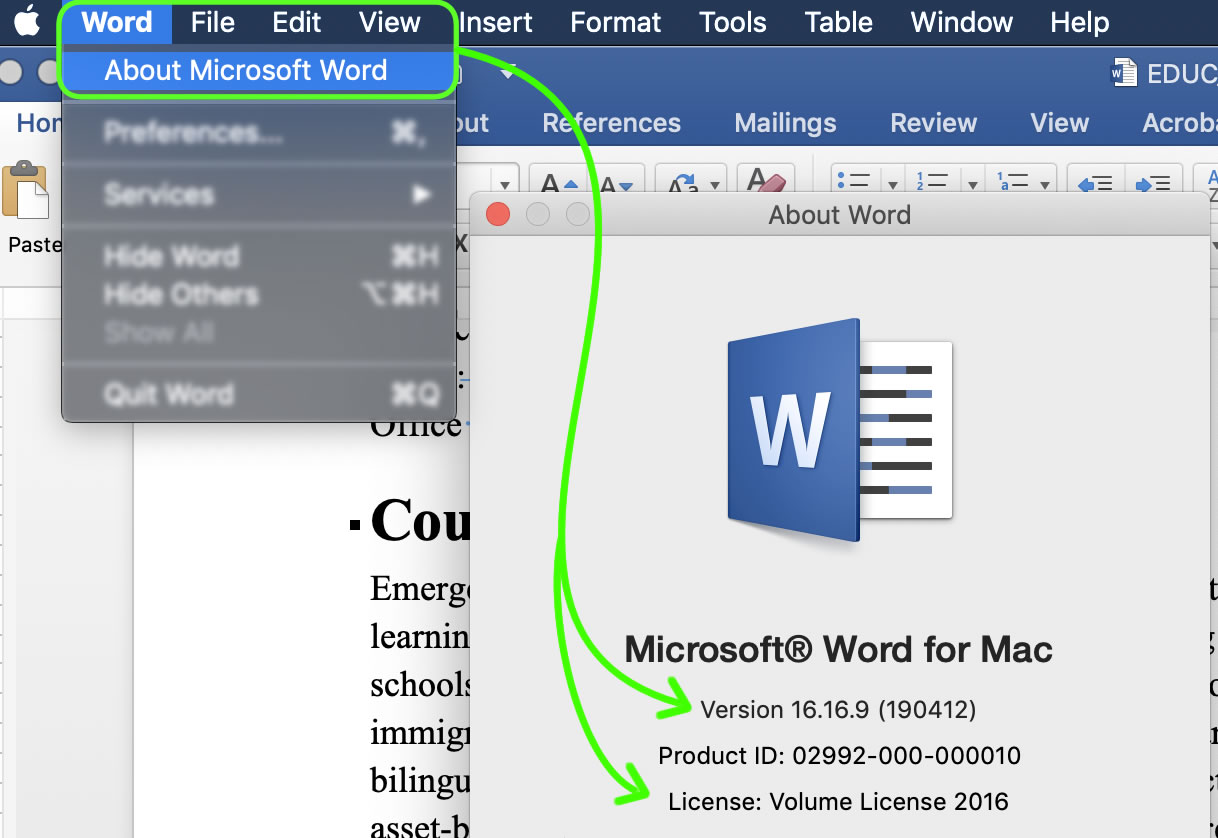Open the Help menu
Viewport: 1218px width, 838px height.
(1080, 22)
